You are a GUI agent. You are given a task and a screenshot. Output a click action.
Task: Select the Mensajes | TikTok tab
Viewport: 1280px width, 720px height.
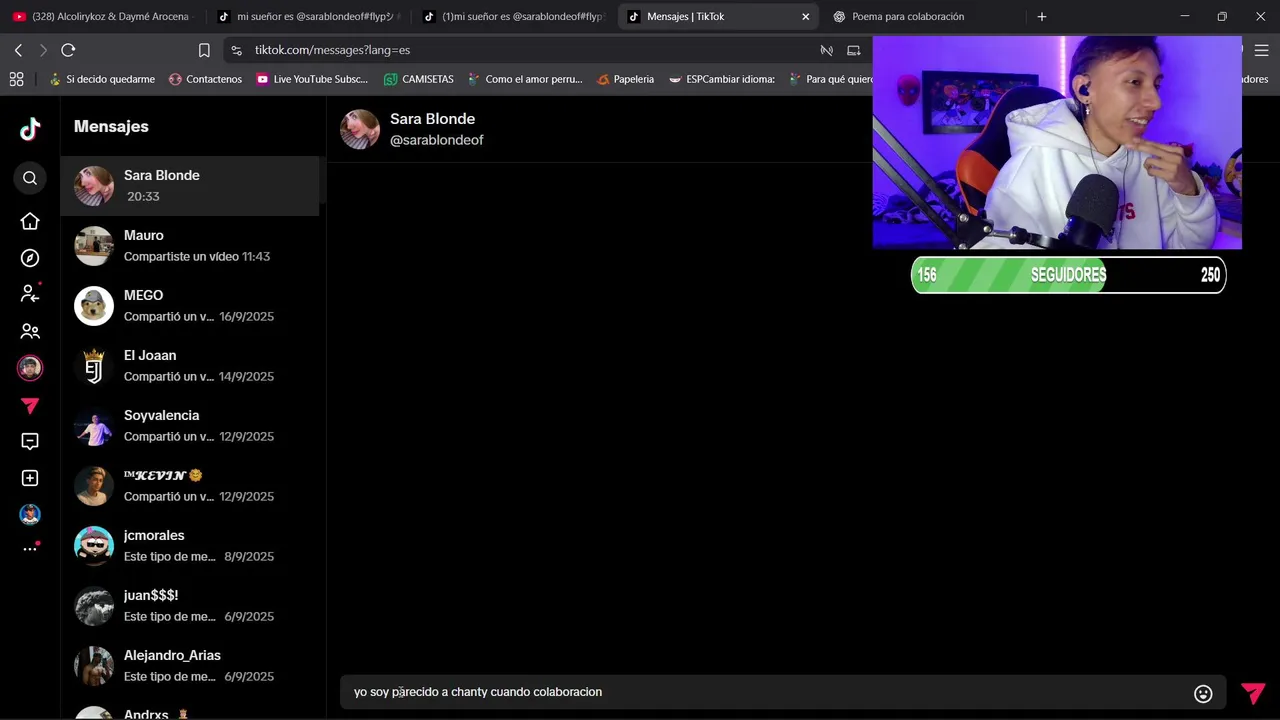718,16
